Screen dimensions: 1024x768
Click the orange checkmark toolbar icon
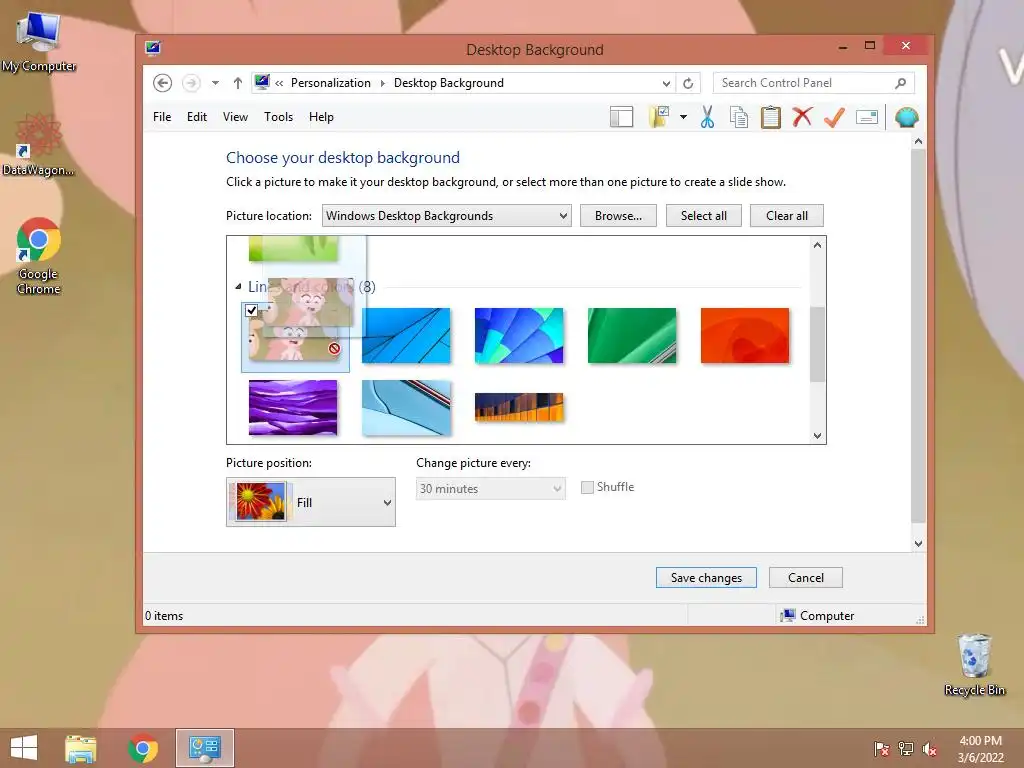[834, 117]
